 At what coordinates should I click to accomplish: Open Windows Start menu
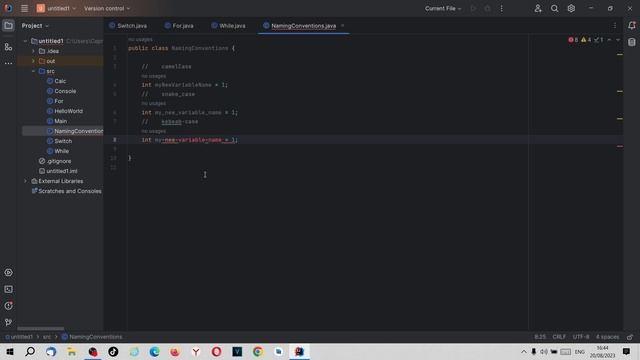(9, 352)
